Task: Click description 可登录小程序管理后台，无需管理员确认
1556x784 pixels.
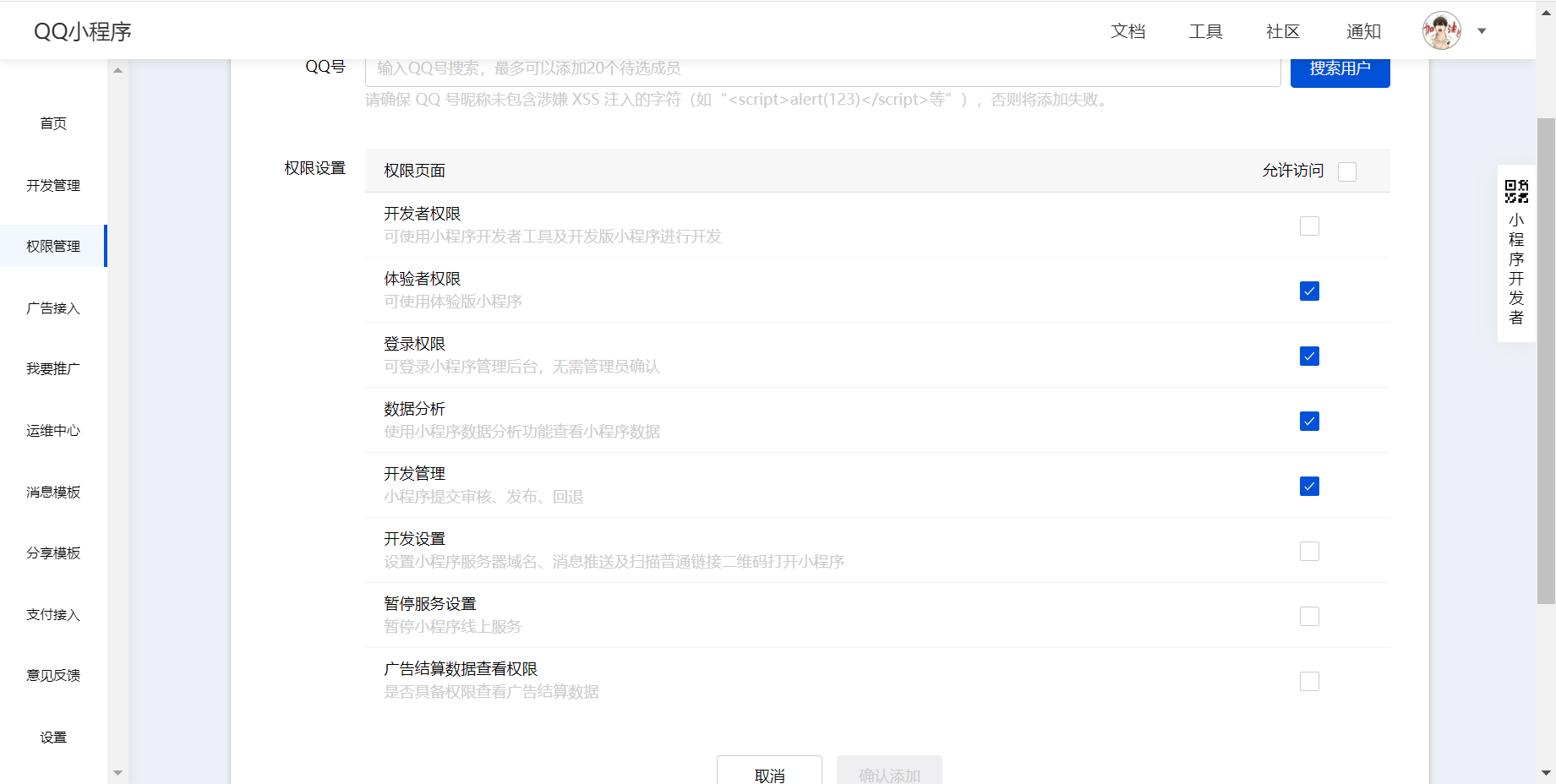Action: [x=521, y=367]
